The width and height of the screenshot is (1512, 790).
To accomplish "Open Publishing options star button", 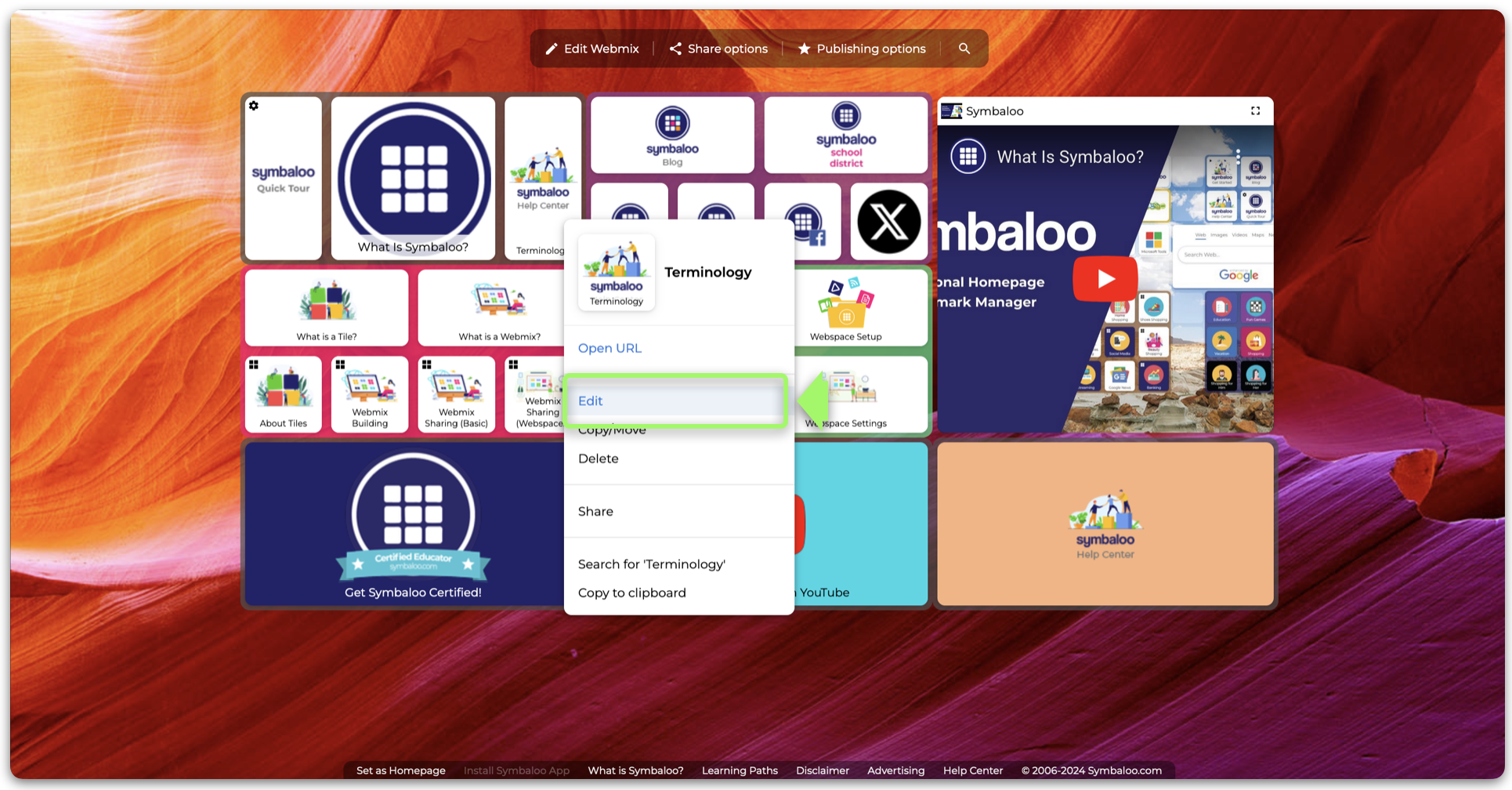I will click(862, 49).
